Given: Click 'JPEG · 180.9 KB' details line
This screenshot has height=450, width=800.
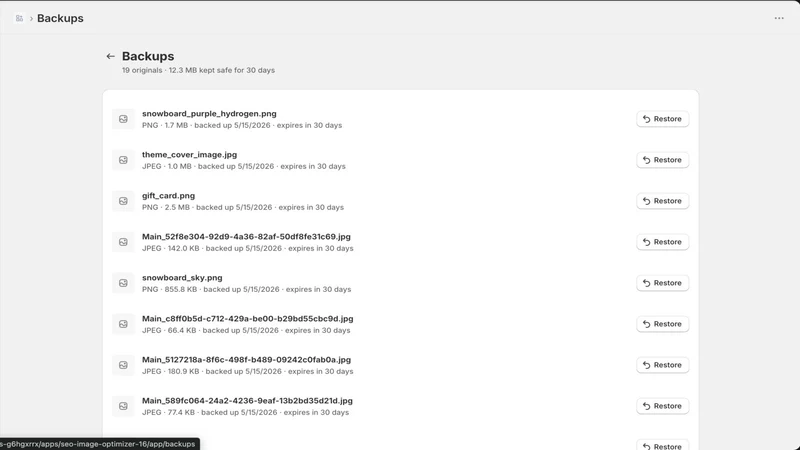Looking at the screenshot, I should (x=247, y=371).
